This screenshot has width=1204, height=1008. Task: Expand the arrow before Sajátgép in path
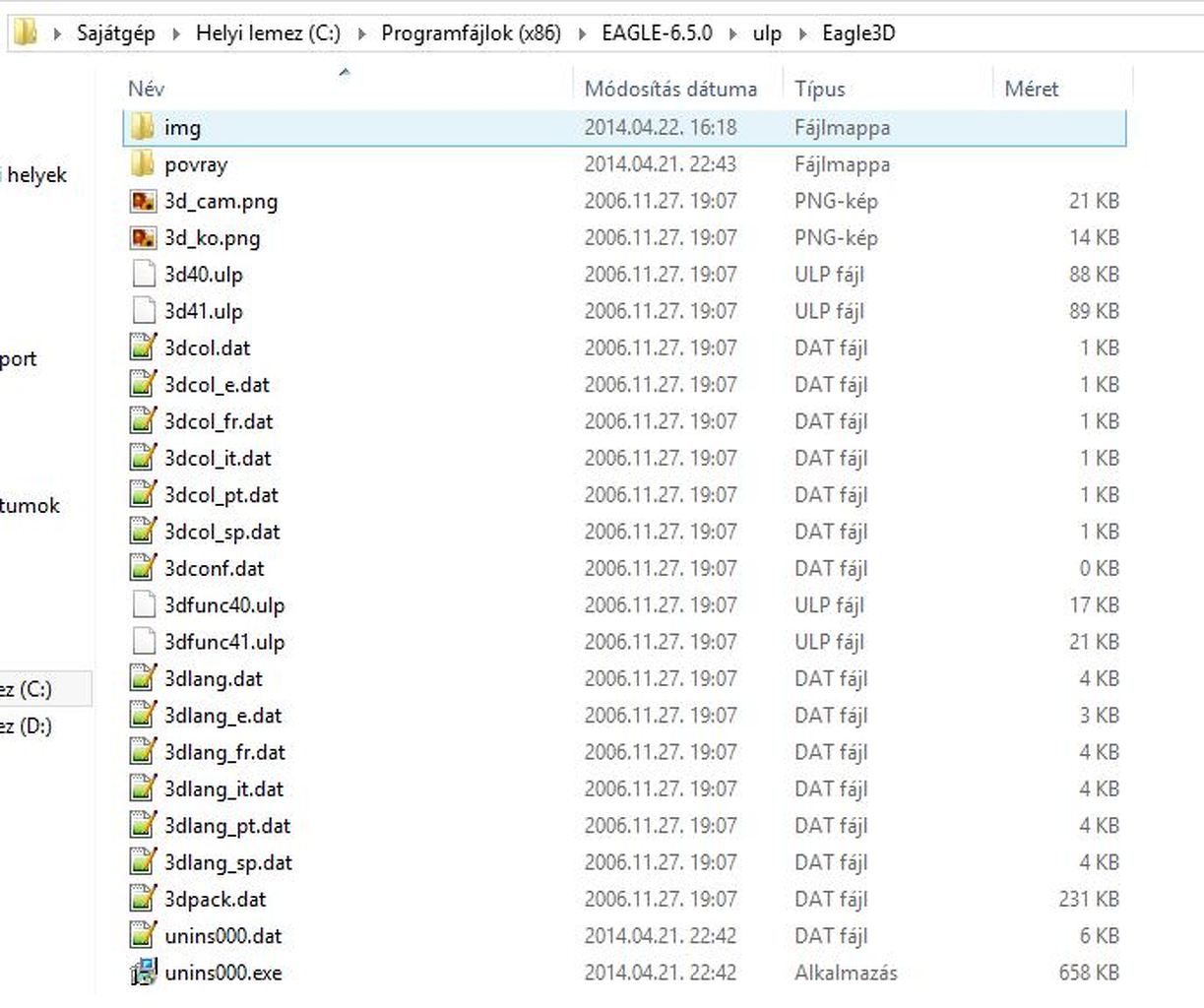57,33
